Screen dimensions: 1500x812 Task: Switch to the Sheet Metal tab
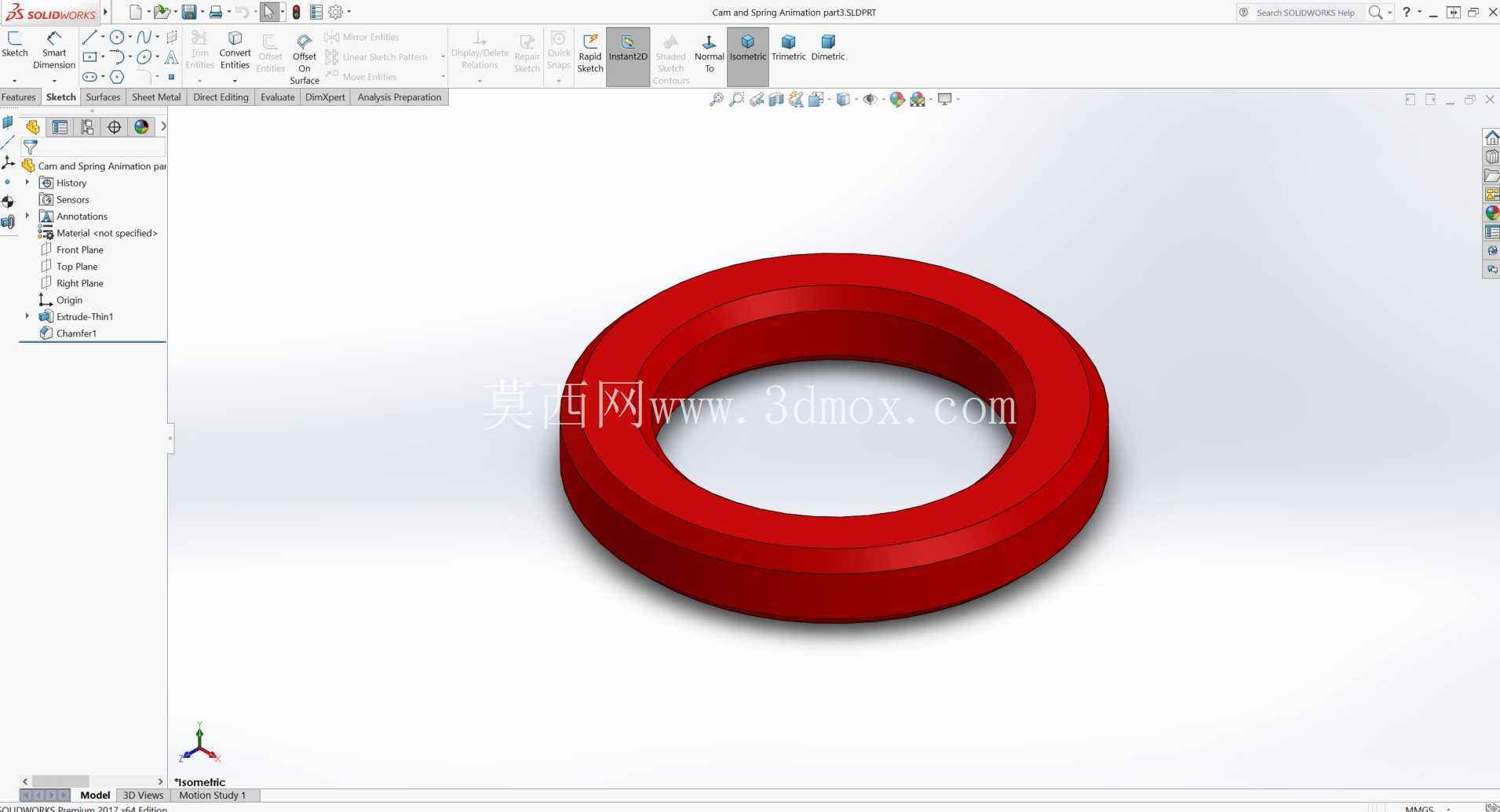coord(156,97)
